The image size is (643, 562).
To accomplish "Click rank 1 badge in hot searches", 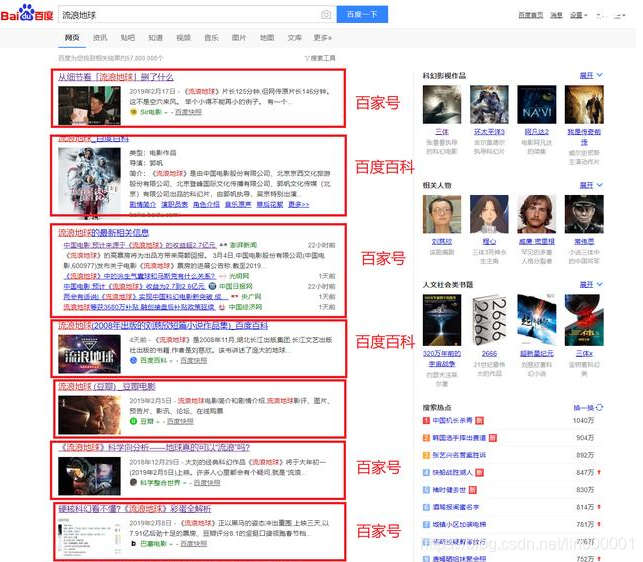I will (426, 420).
